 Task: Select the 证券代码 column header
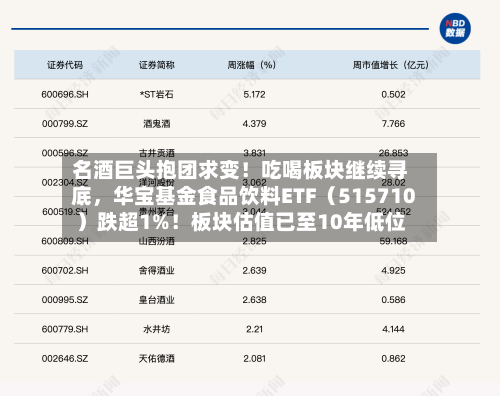[x=65, y=65]
